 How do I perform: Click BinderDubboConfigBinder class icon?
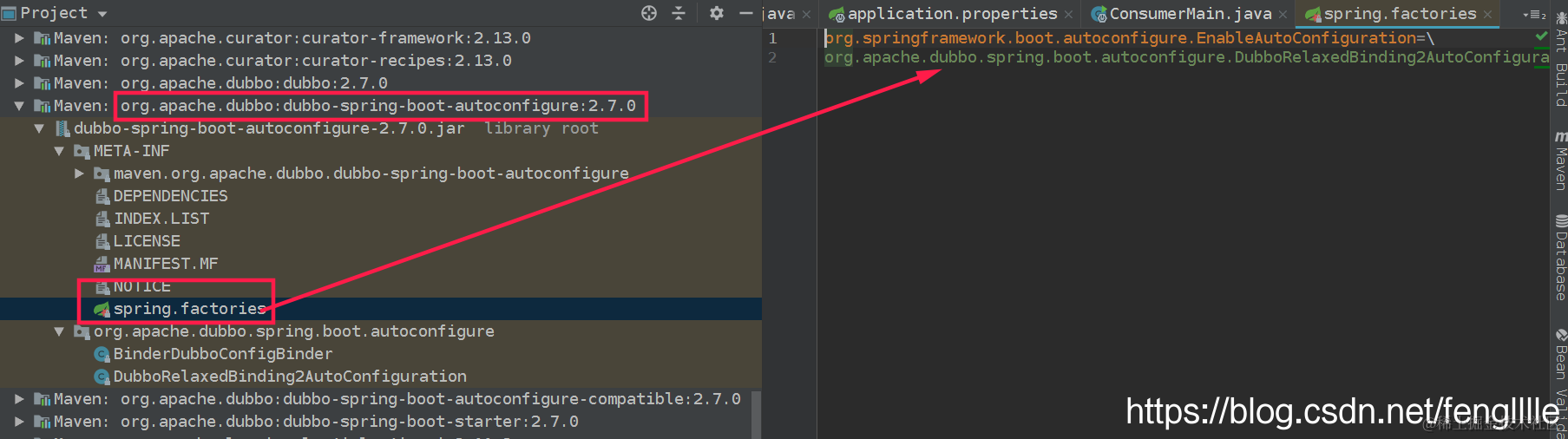pos(102,354)
